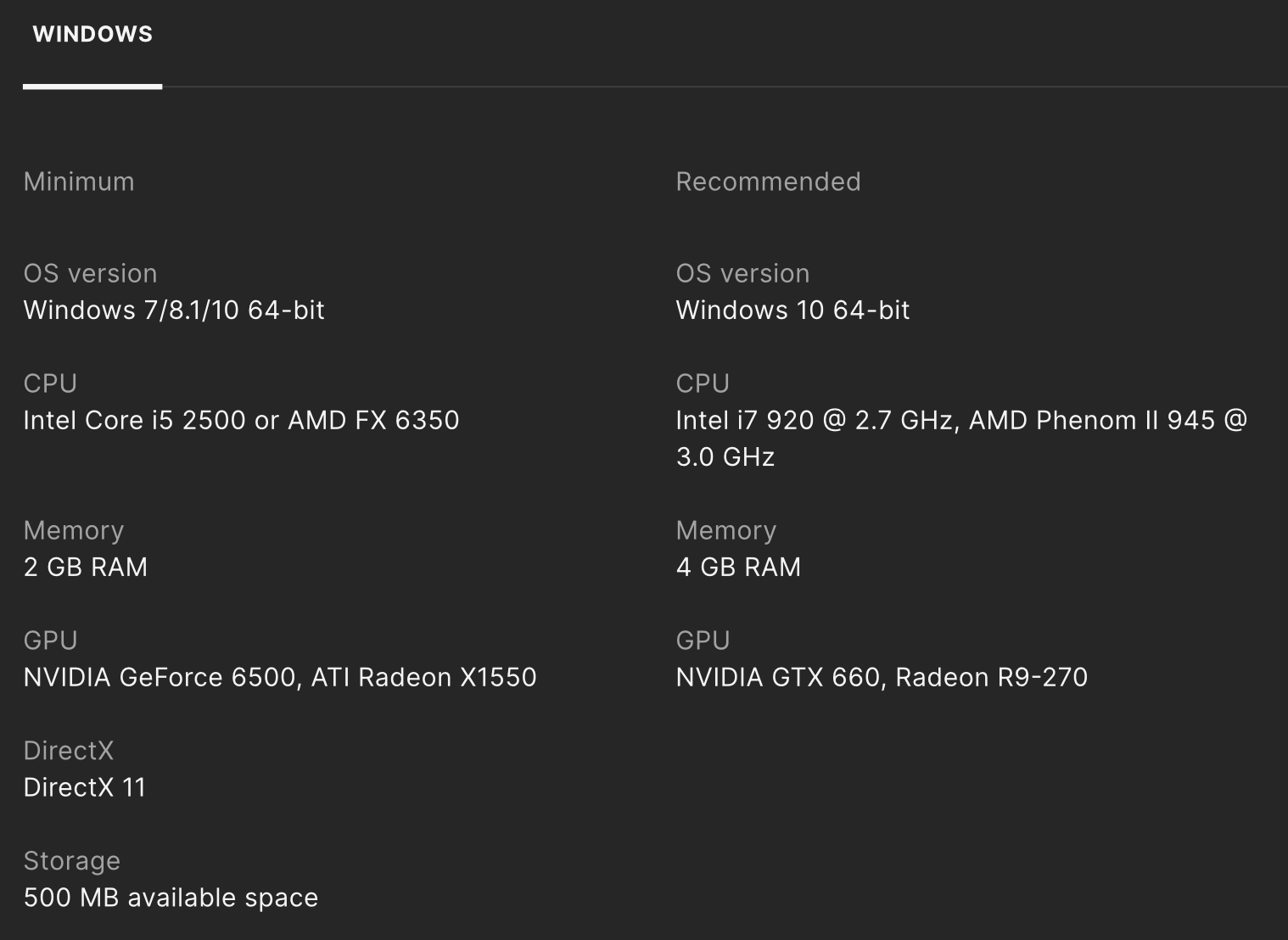Click the CPU label under Recommended
The image size is (1288, 940).
click(703, 383)
